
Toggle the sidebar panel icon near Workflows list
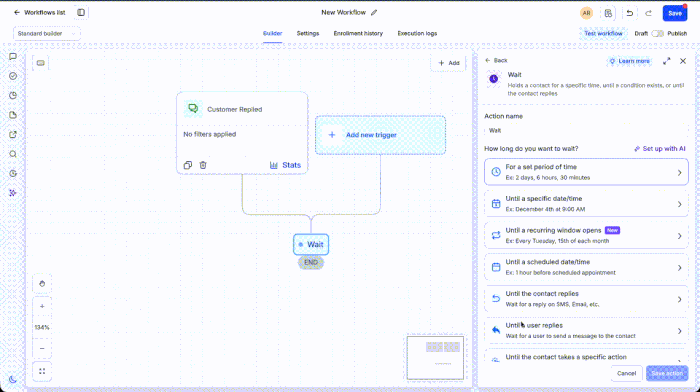[x=81, y=13]
